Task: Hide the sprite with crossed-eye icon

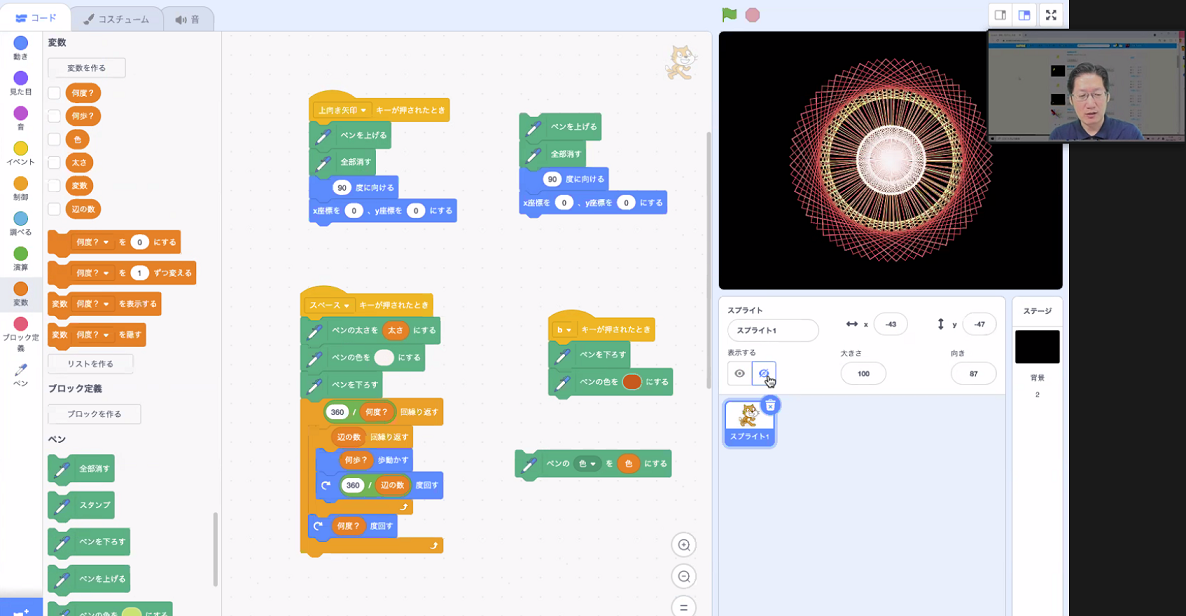Action: [764, 373]
